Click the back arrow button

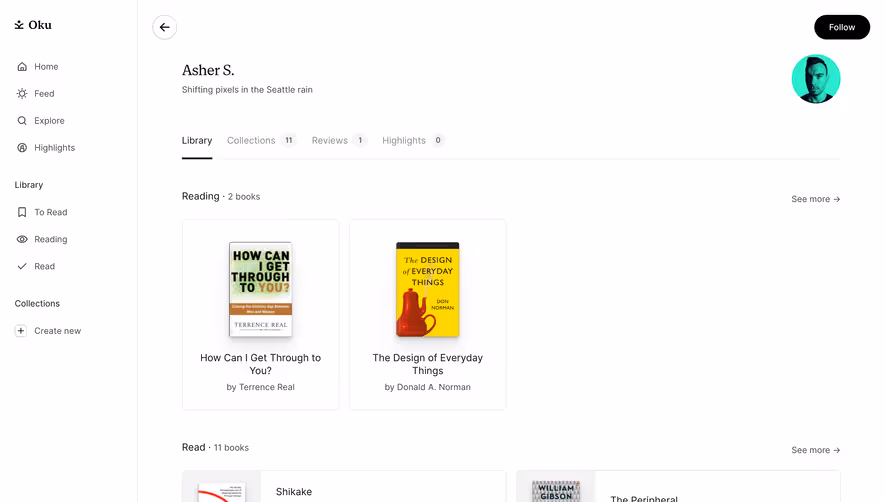point(164,27)
